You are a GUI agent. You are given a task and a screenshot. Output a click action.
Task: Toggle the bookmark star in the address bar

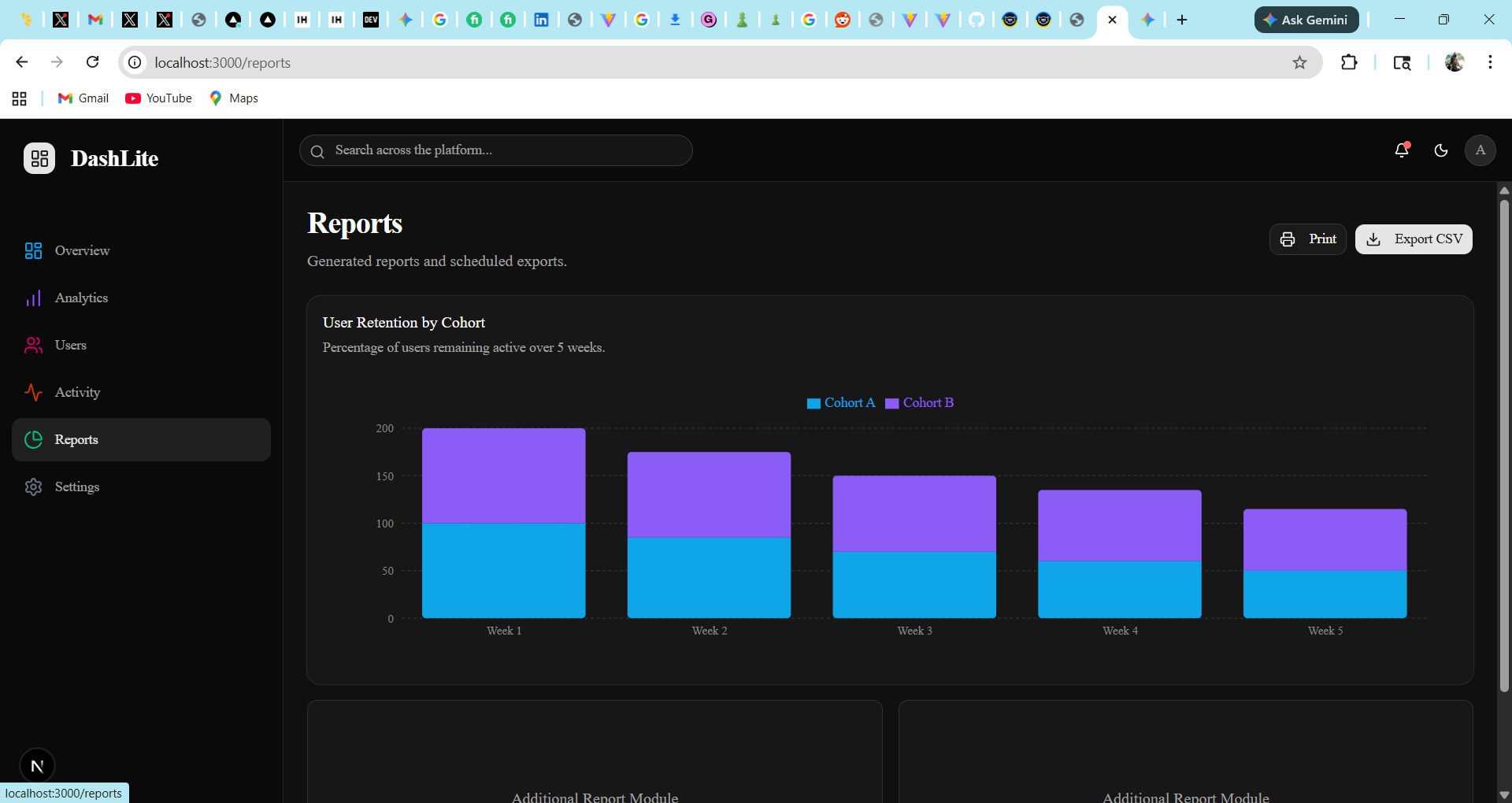tap(1300, 62)
